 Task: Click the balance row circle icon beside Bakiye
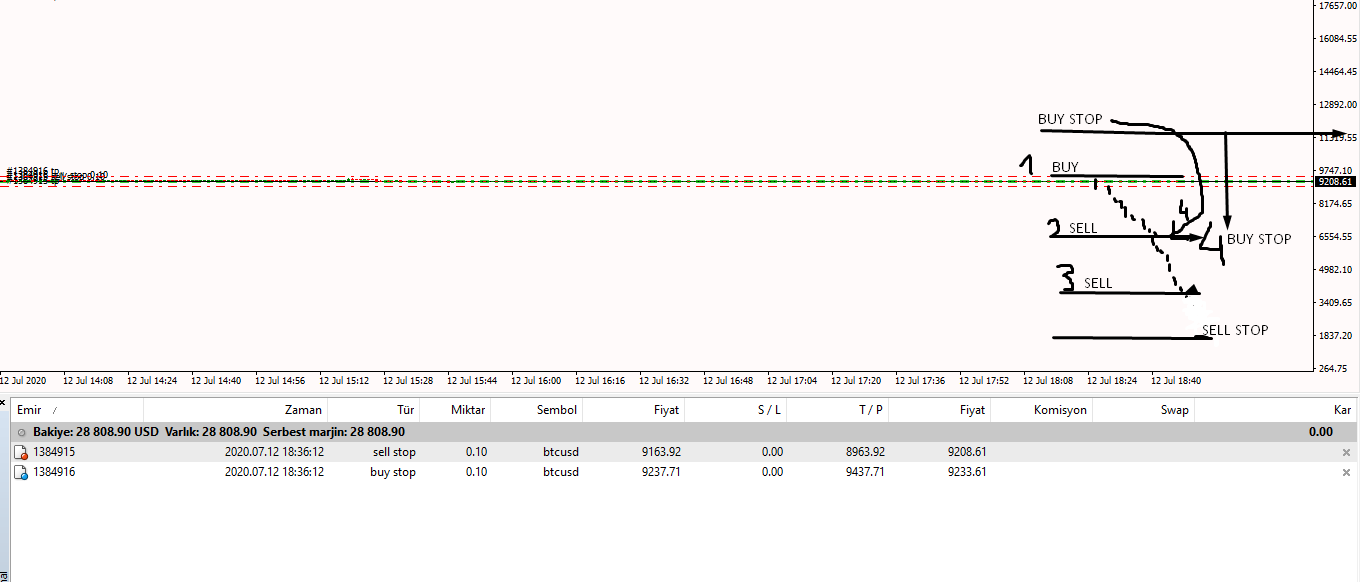tap(22, 432)
